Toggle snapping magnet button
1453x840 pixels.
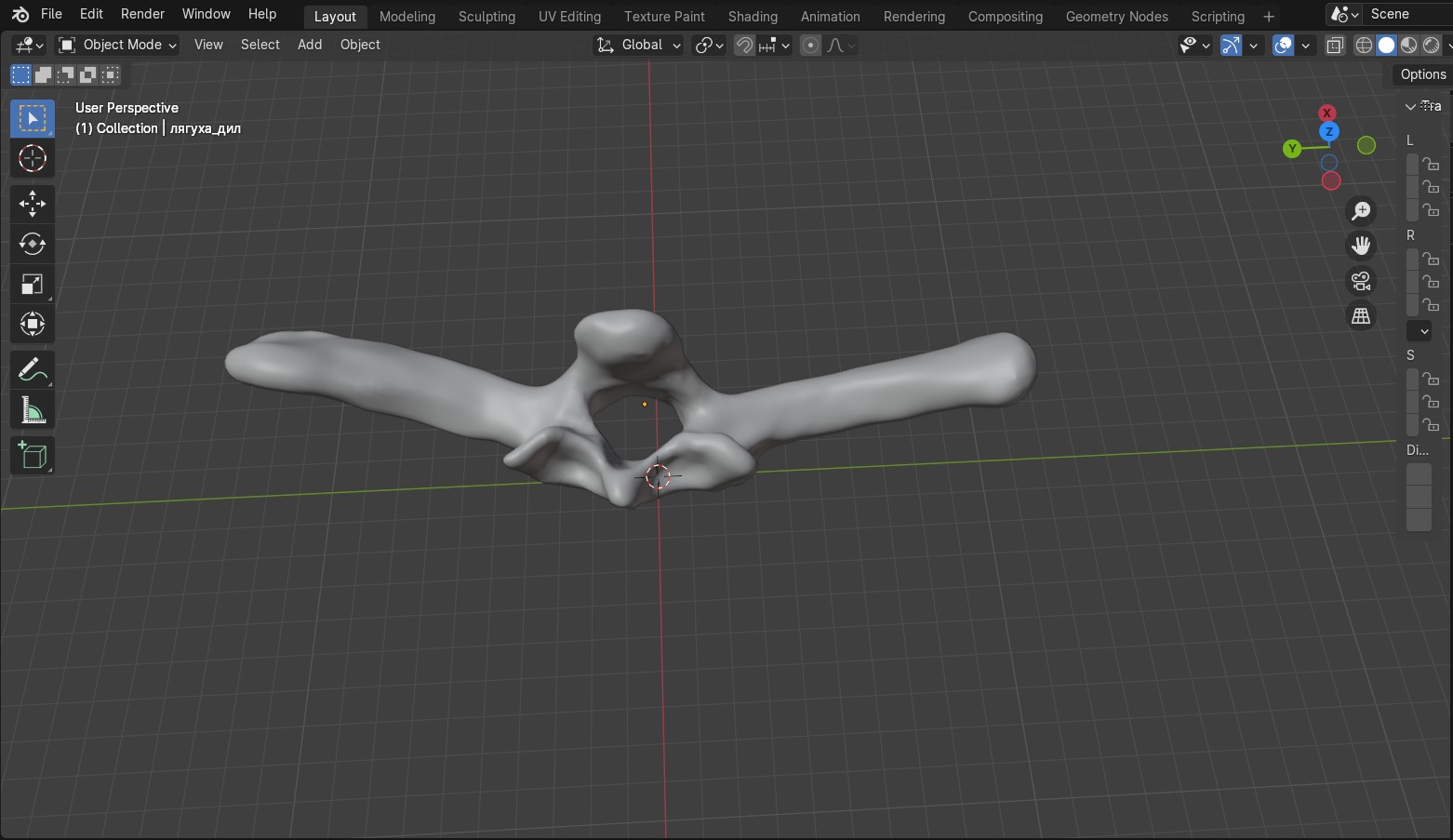point(744,46)
